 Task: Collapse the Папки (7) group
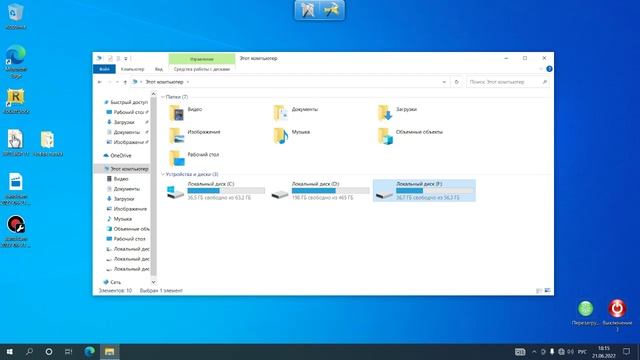click(x=163, y=97)
